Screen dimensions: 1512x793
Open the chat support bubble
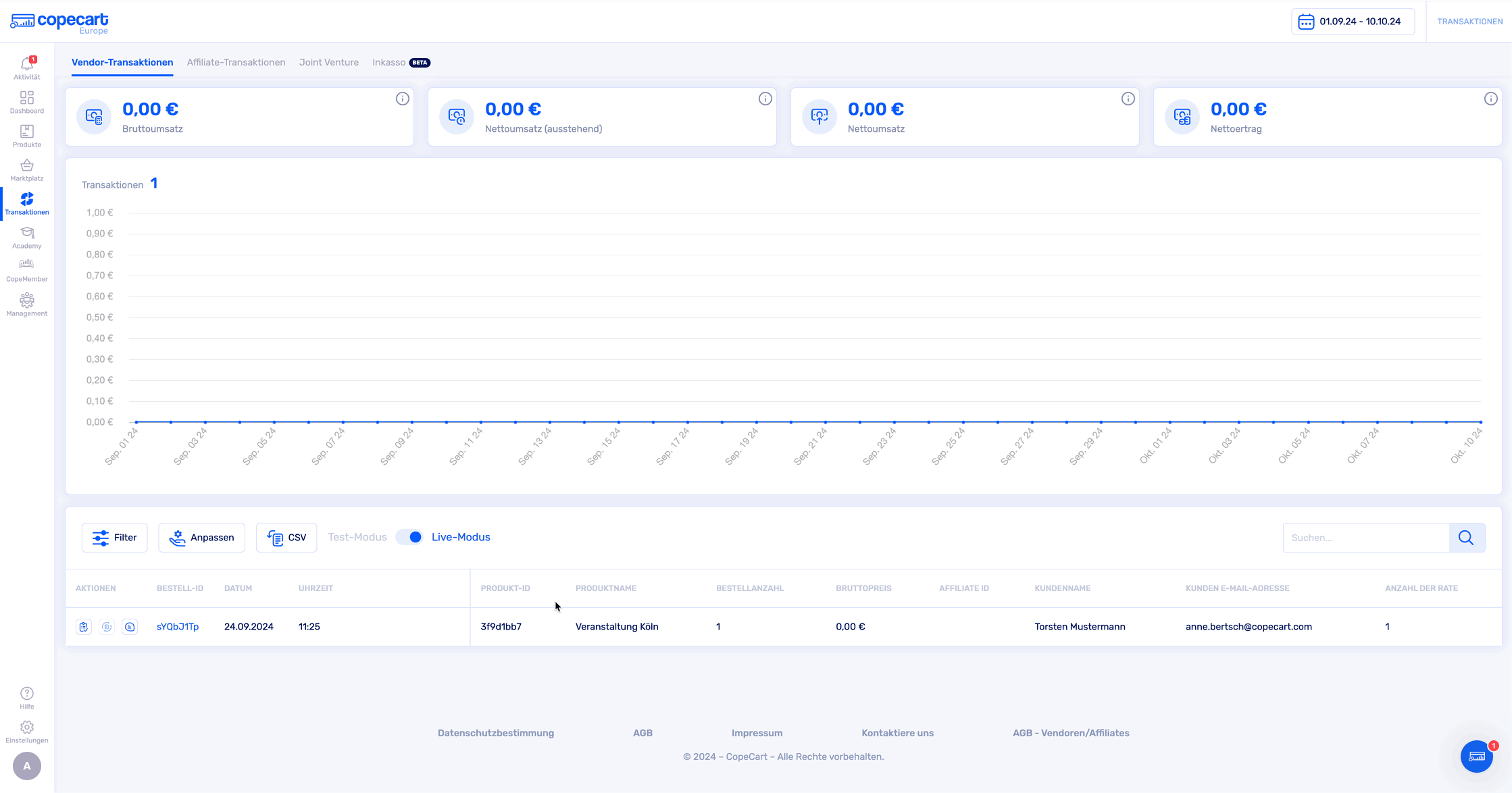1476,756
